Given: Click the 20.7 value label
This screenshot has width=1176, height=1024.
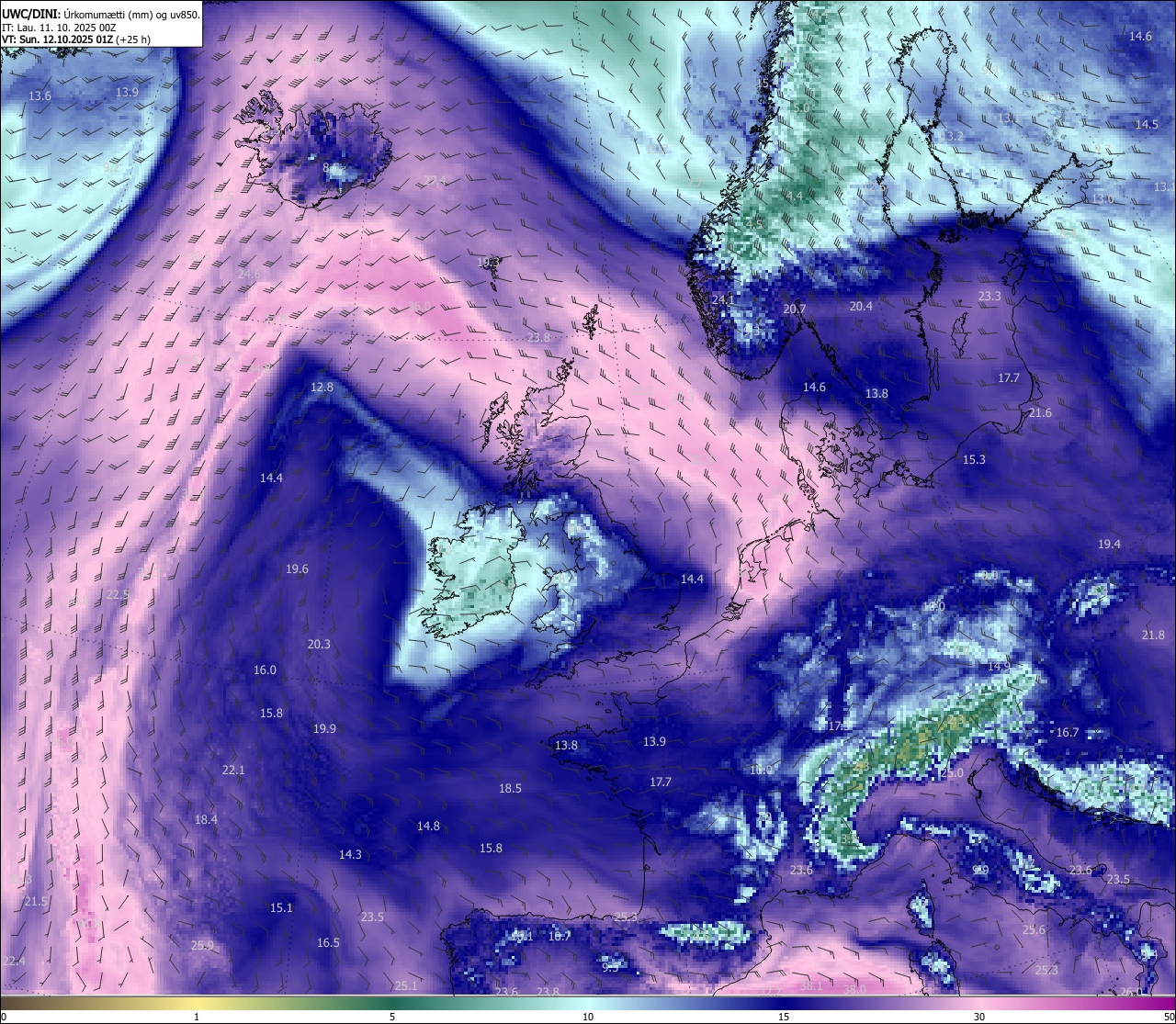Looking at the screenshot, I should tap(794, 309).
